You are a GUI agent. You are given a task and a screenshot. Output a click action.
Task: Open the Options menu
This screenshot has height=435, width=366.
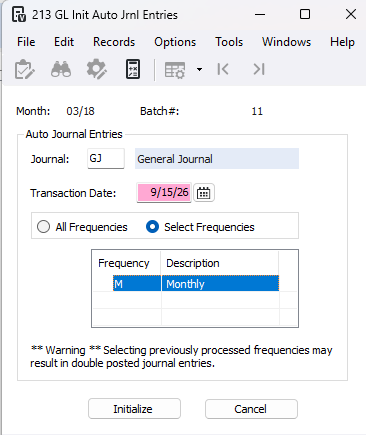click(x=175, y=42)
